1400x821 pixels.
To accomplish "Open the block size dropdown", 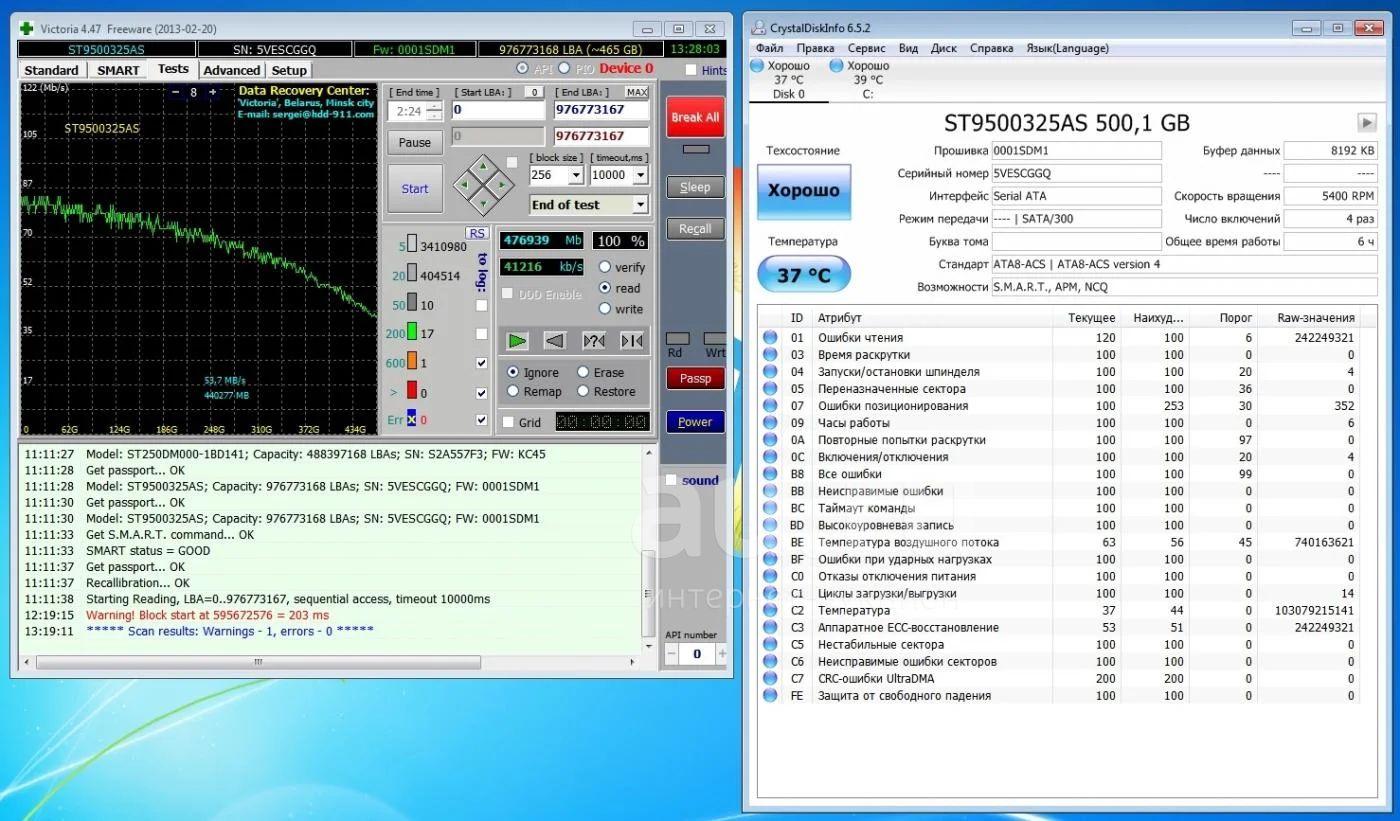I will (x=575, y=175).
